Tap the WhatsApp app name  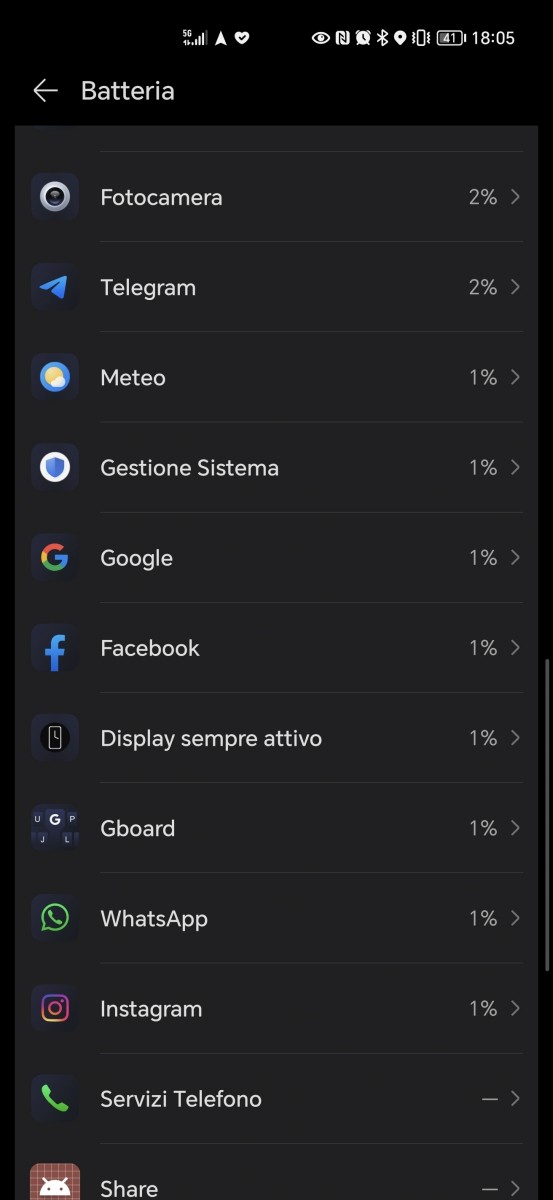tap(154, 919)
